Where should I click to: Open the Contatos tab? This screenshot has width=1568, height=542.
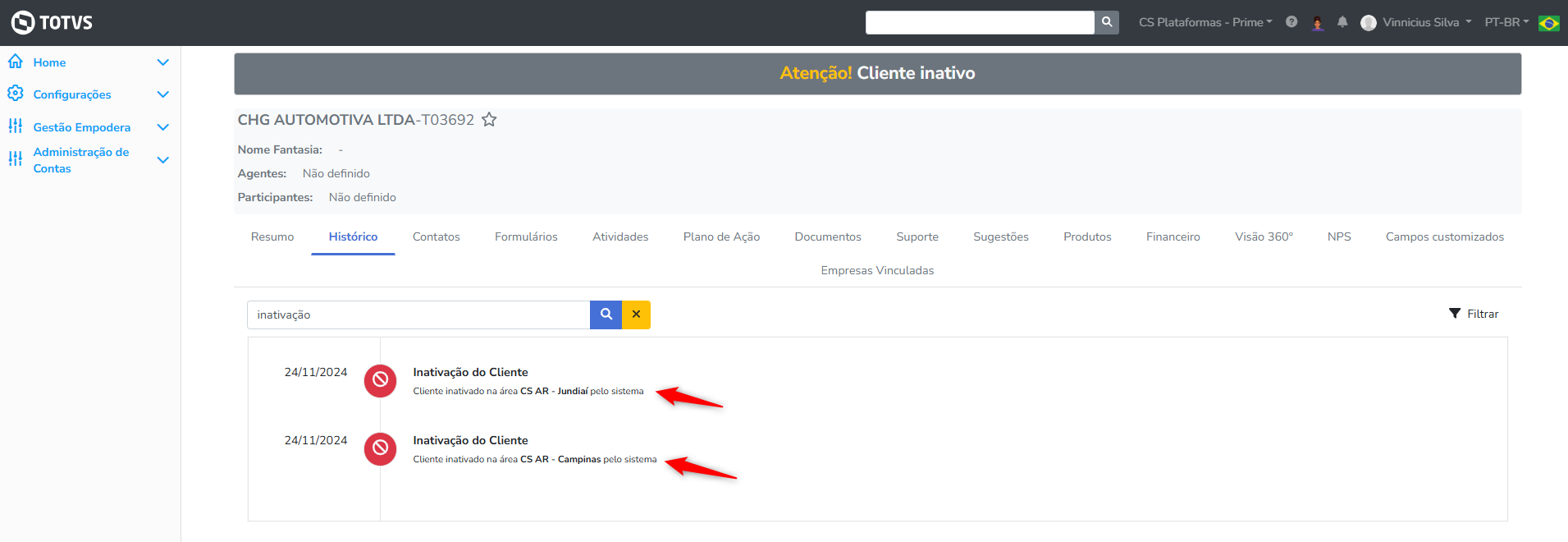pos(436,237)
